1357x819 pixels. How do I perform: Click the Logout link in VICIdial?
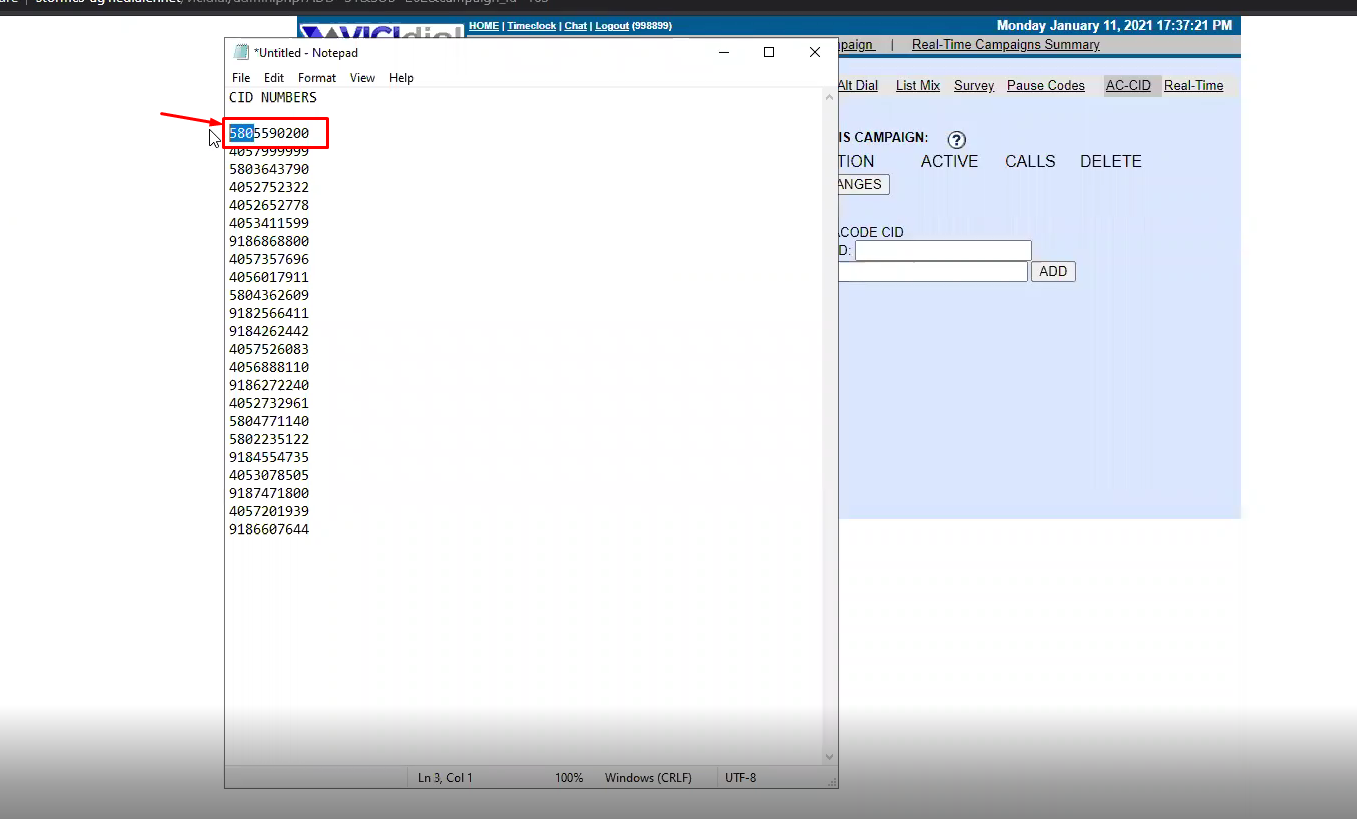click(x=612, y=26)
